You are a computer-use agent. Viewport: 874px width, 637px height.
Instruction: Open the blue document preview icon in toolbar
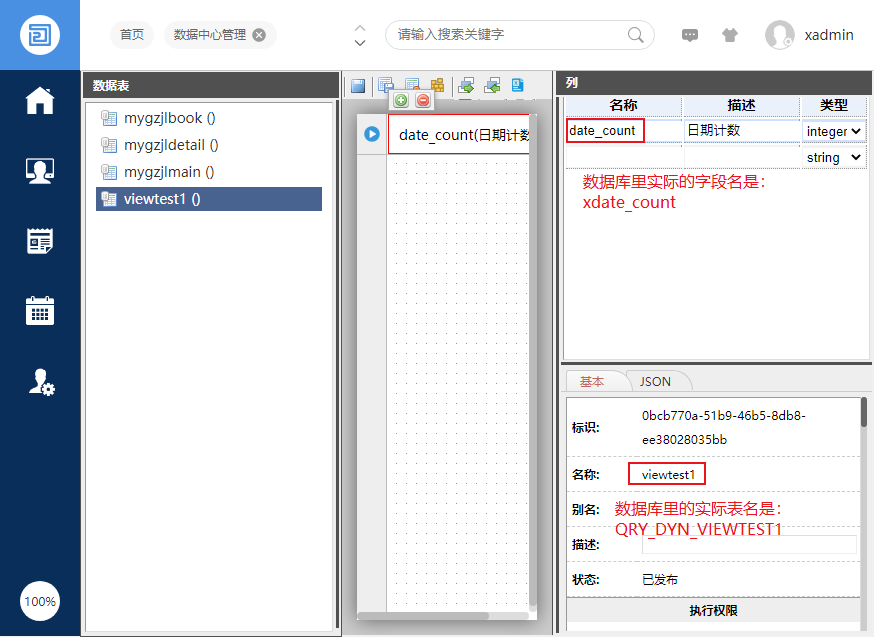[517, 85]
